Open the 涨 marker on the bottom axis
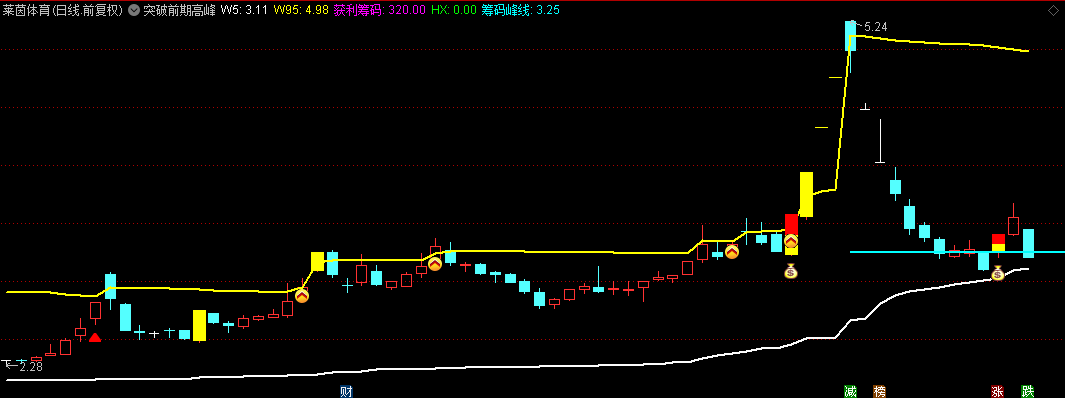The image size is (1065, 398). pyautogui.click(x=998, y=391)
